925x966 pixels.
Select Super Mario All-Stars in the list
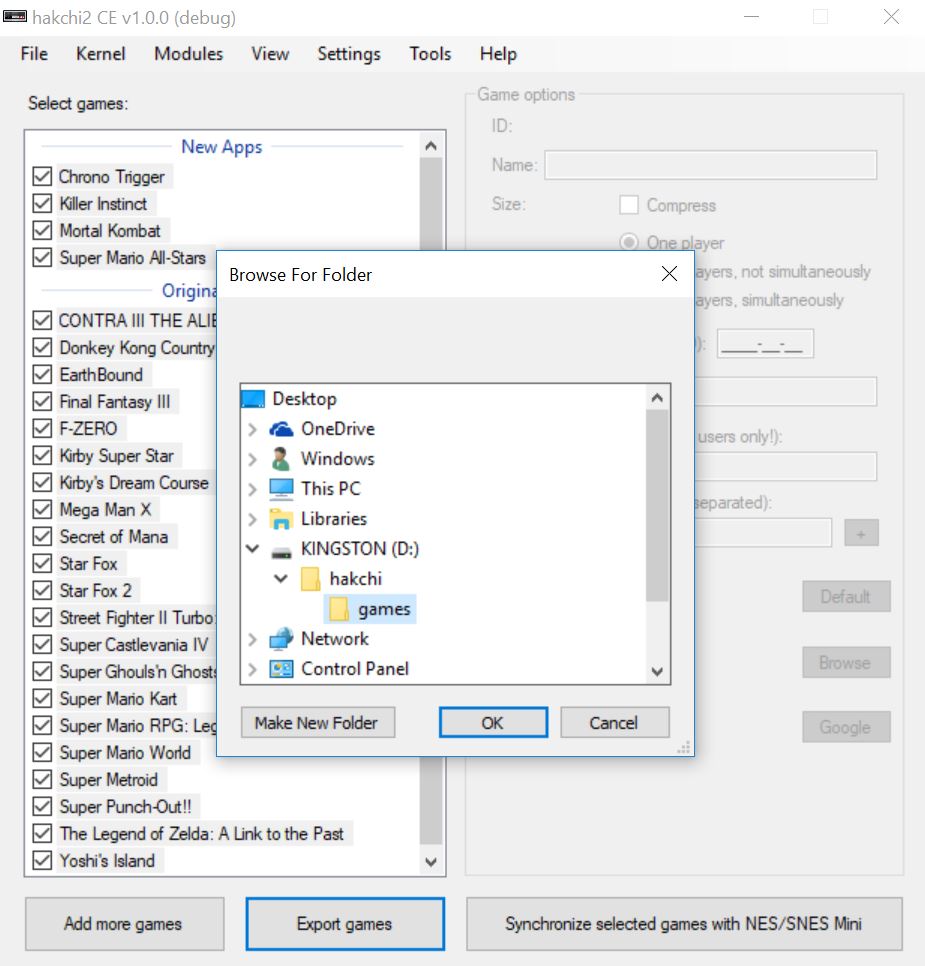click(132, 258)
